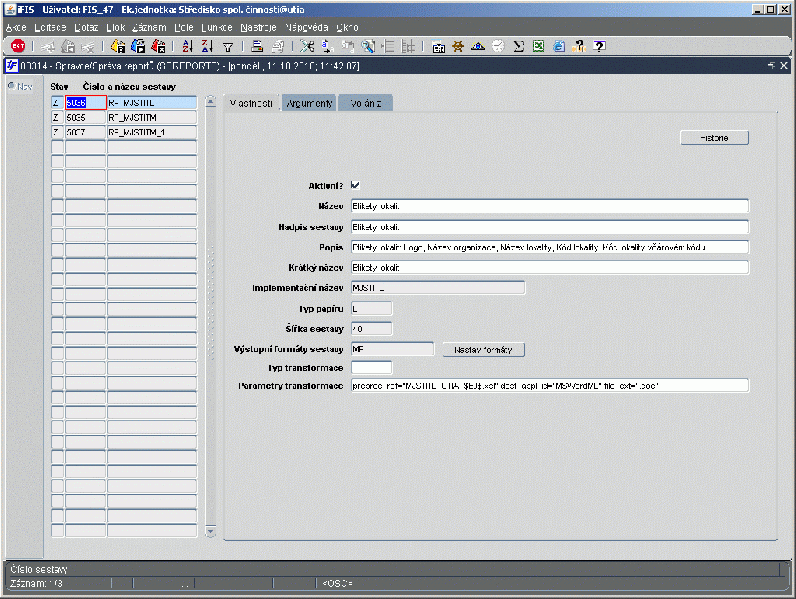Open the Dotaz menu
The width and height of the screenshot is (796, 599).
pos(86,27)
